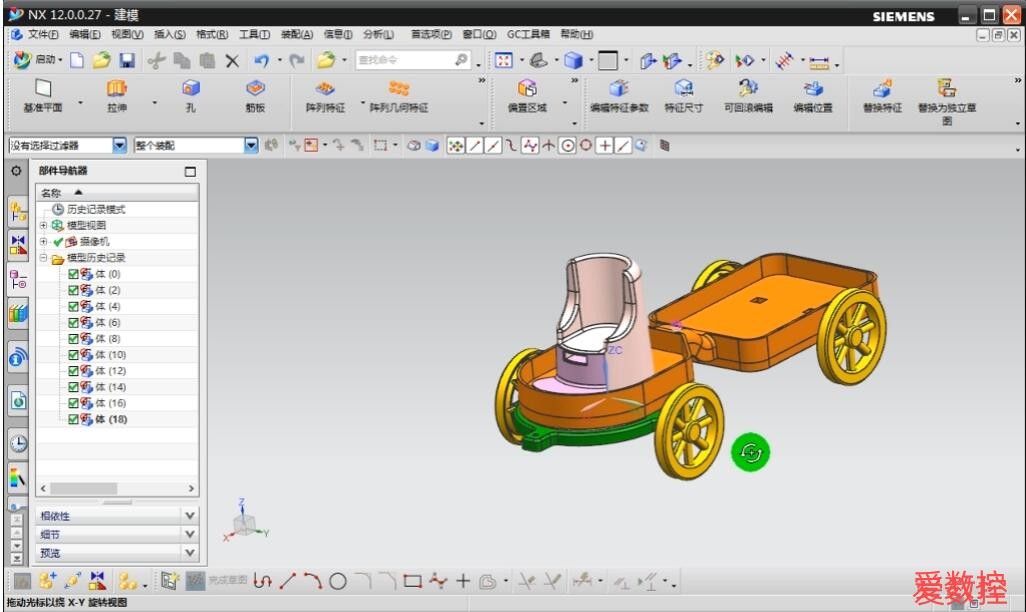
Task: Click the Save icon in the toolbar
Action: (x=127, y=61)
